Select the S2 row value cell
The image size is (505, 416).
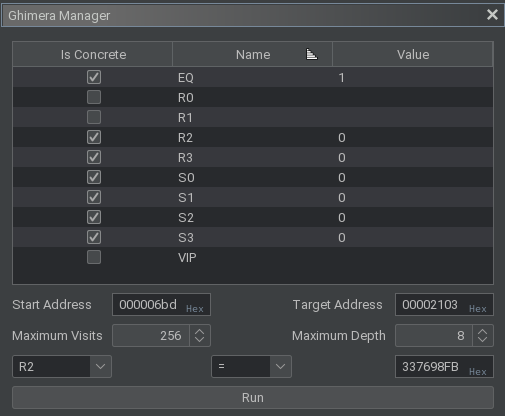click(413, 217)
